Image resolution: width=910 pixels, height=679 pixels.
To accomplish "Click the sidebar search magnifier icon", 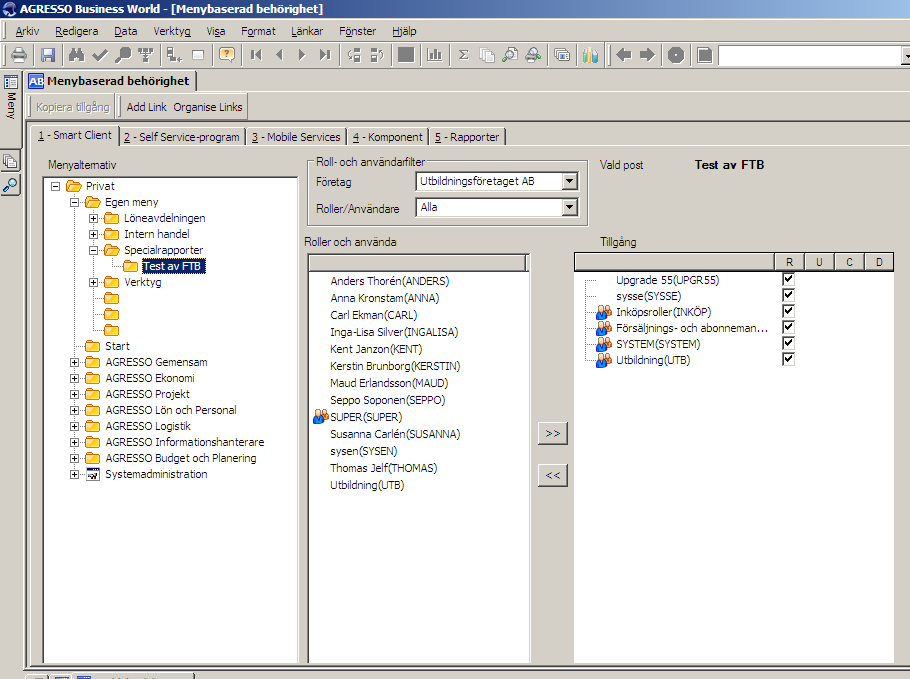I will (10, 185).
